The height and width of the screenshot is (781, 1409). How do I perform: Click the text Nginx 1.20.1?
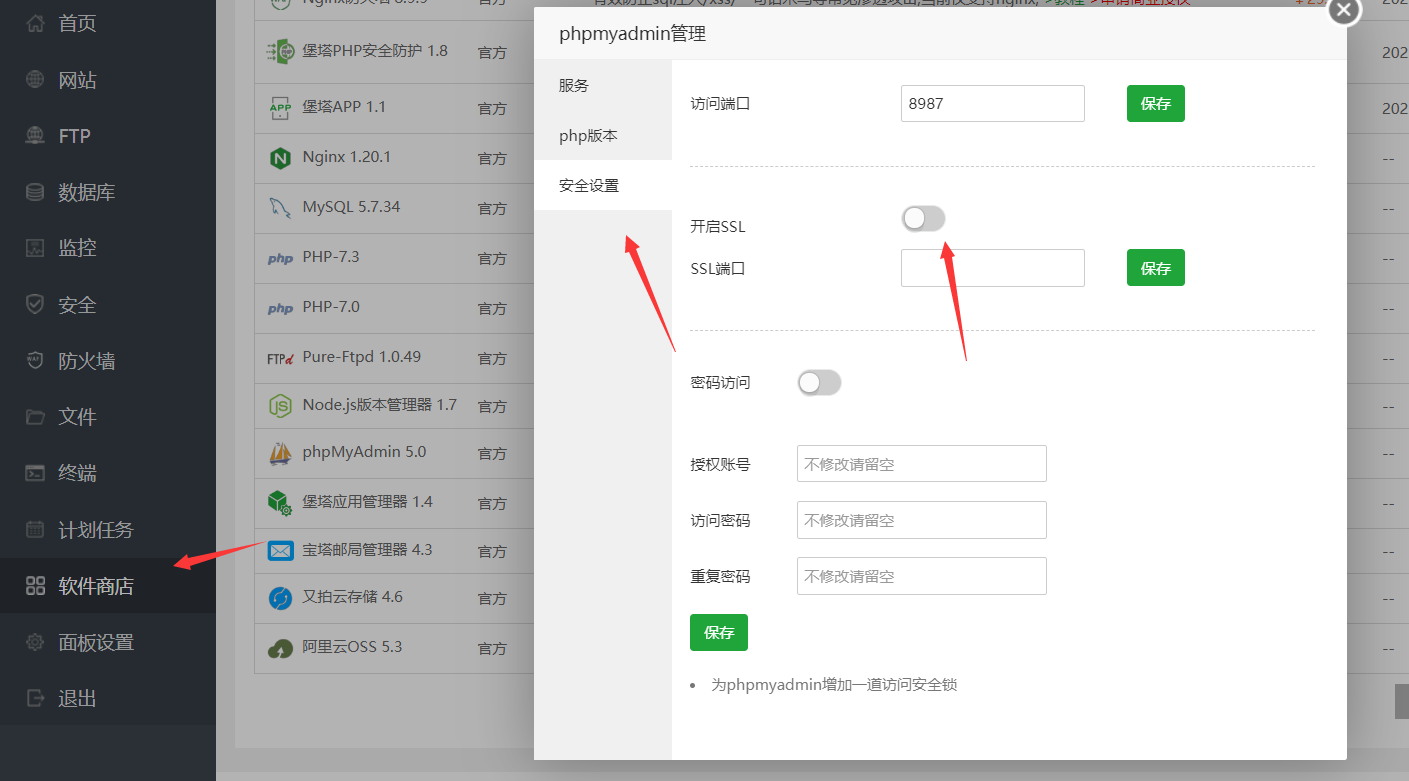pyautogui.click(x=346, y=157)
